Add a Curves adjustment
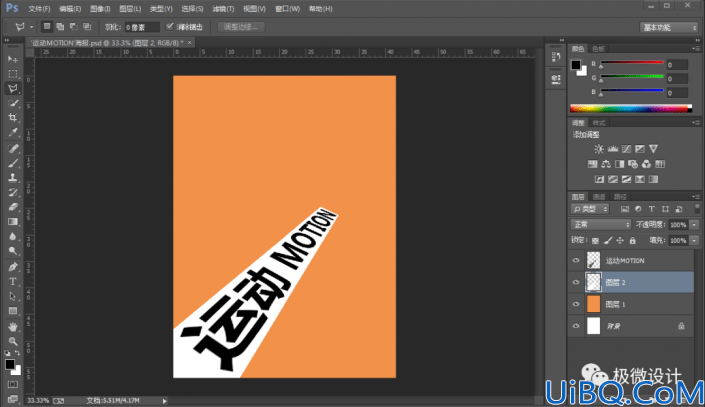The image size is (705, 407). [626, 149]
